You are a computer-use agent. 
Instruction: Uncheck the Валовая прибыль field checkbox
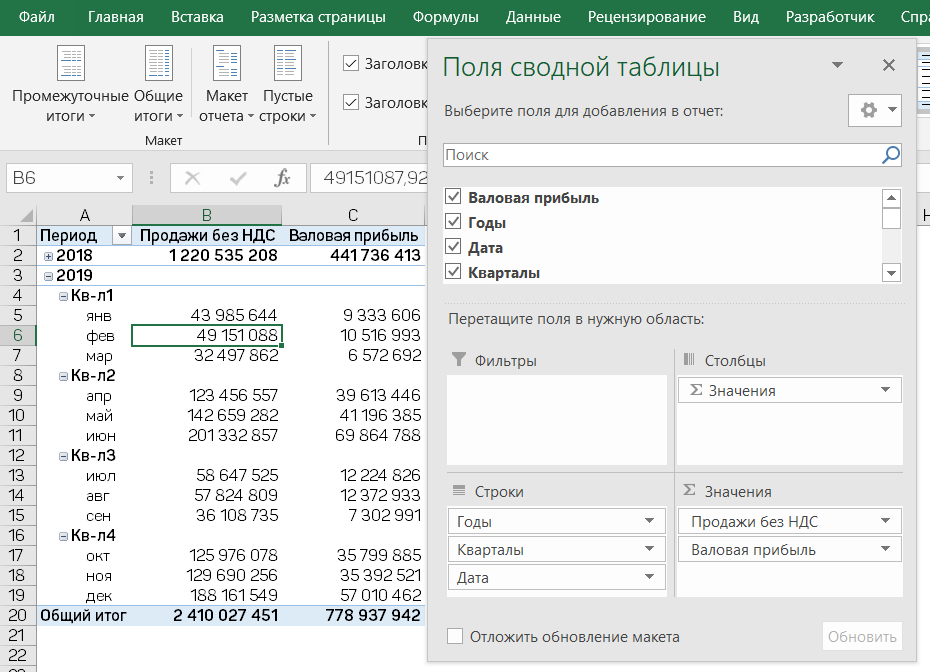453,197
